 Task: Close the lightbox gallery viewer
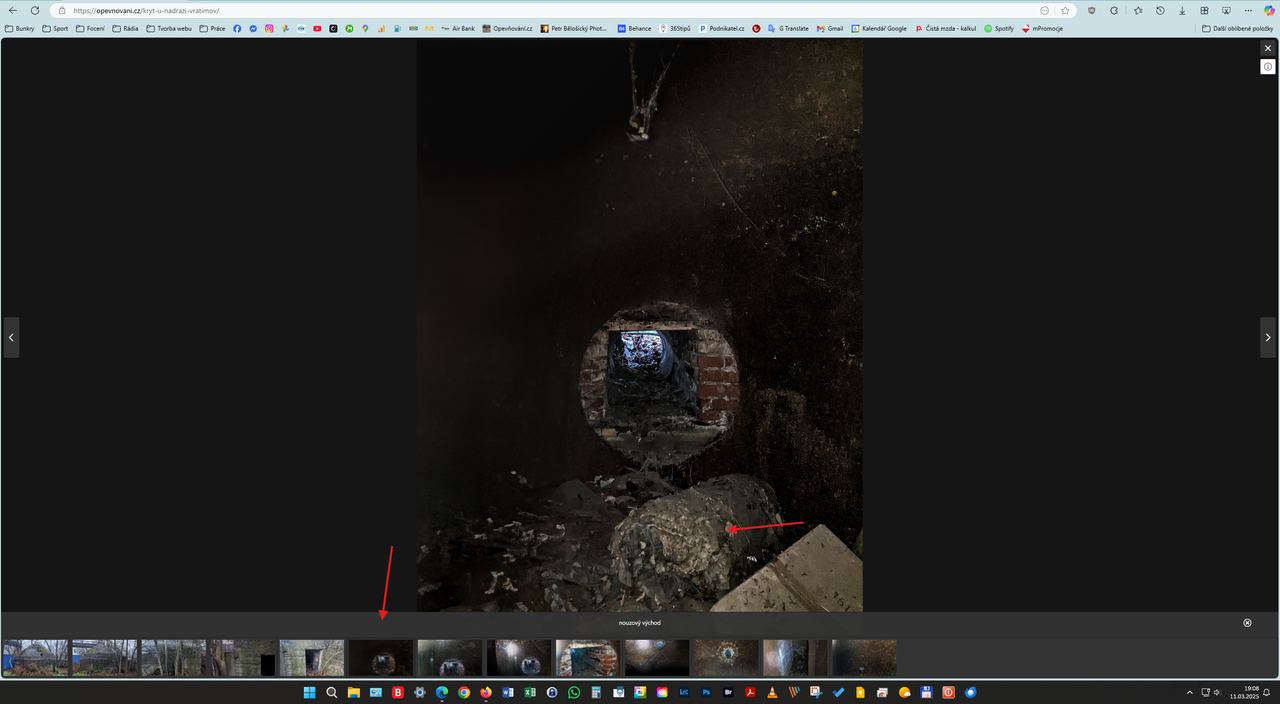pos(1268,48)
